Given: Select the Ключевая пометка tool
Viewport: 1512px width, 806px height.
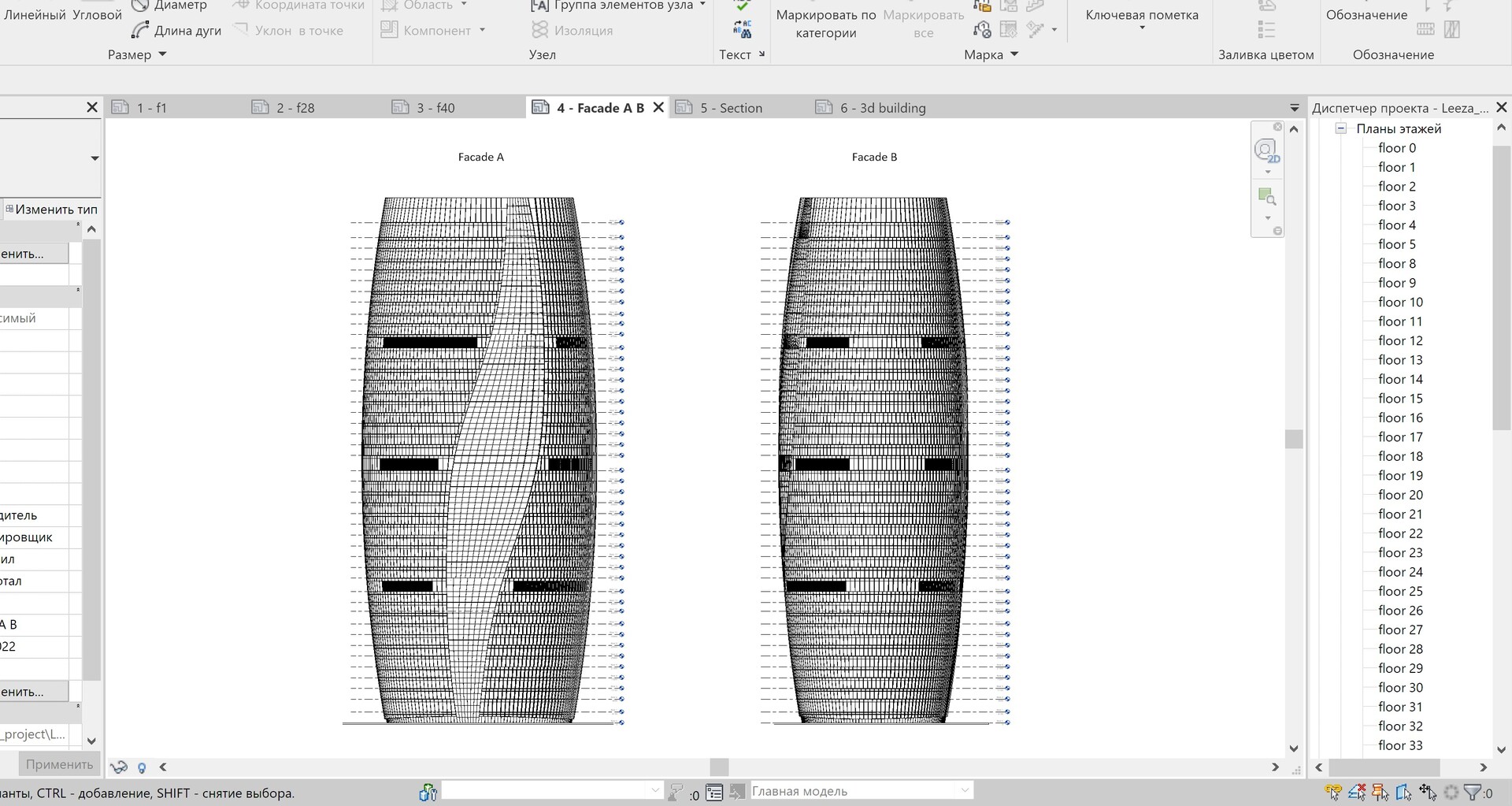Looking at the screenshot, I should click(1141, 14).
